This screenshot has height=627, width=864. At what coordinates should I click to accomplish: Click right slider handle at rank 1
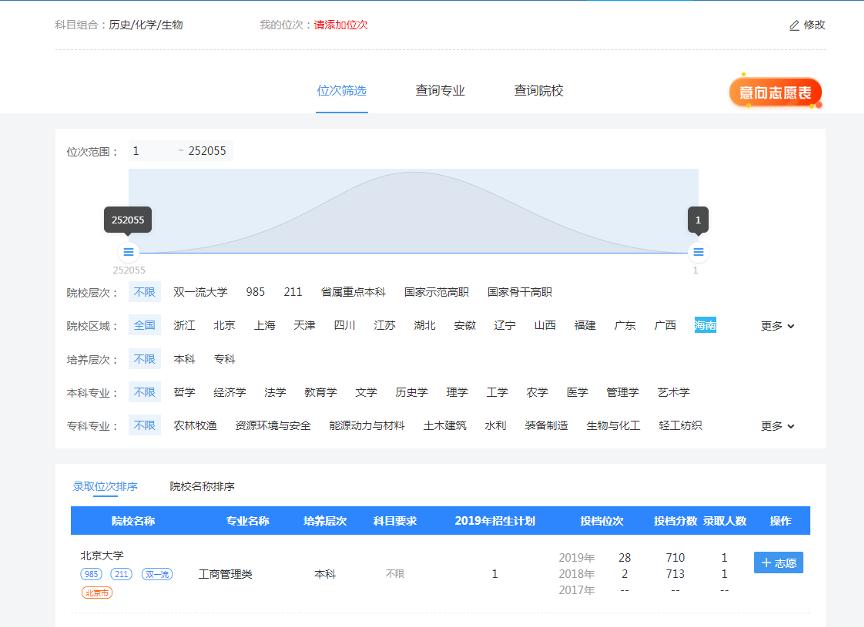tap(698, 252)
